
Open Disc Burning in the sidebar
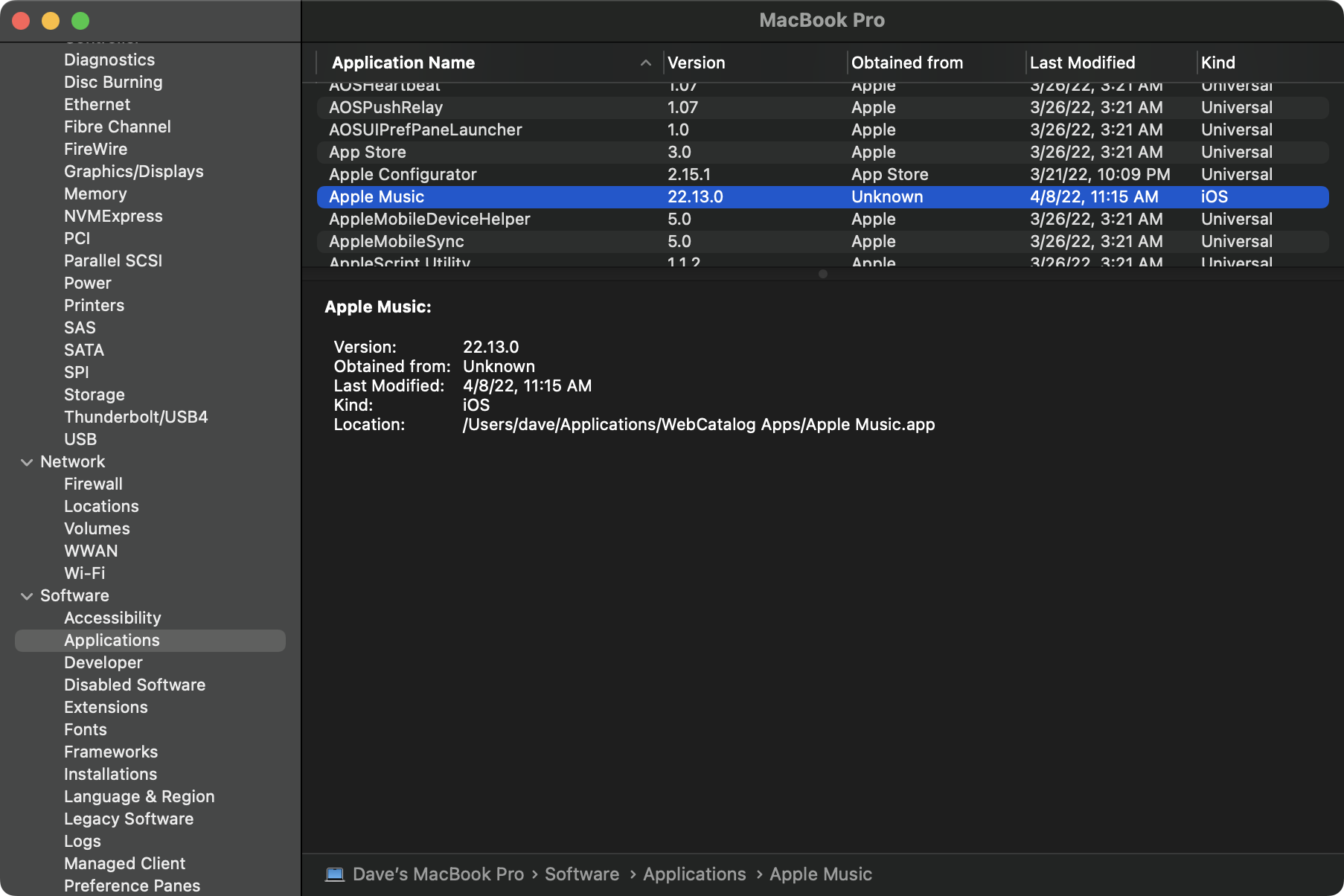coord(113,82)
